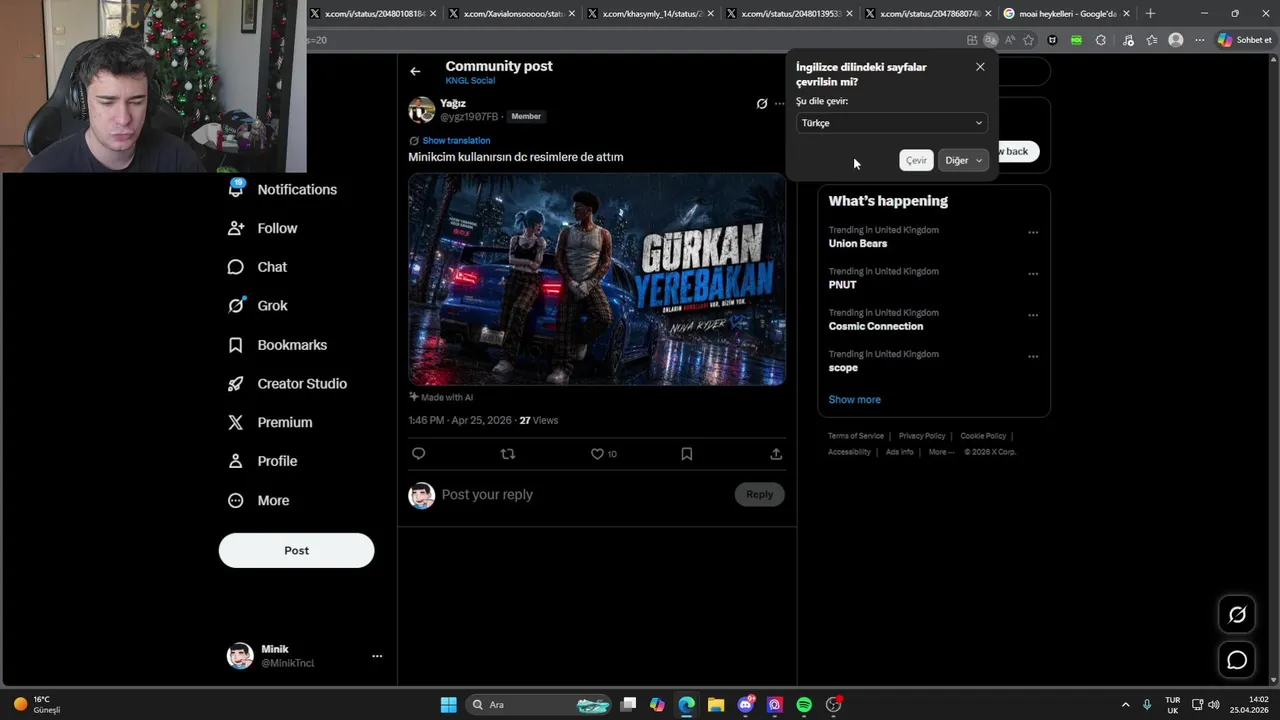Click the favorites star icon in address bar
Image resolution: width=1280 pixels, height=720 pixels.
(x=1028, y=40)
